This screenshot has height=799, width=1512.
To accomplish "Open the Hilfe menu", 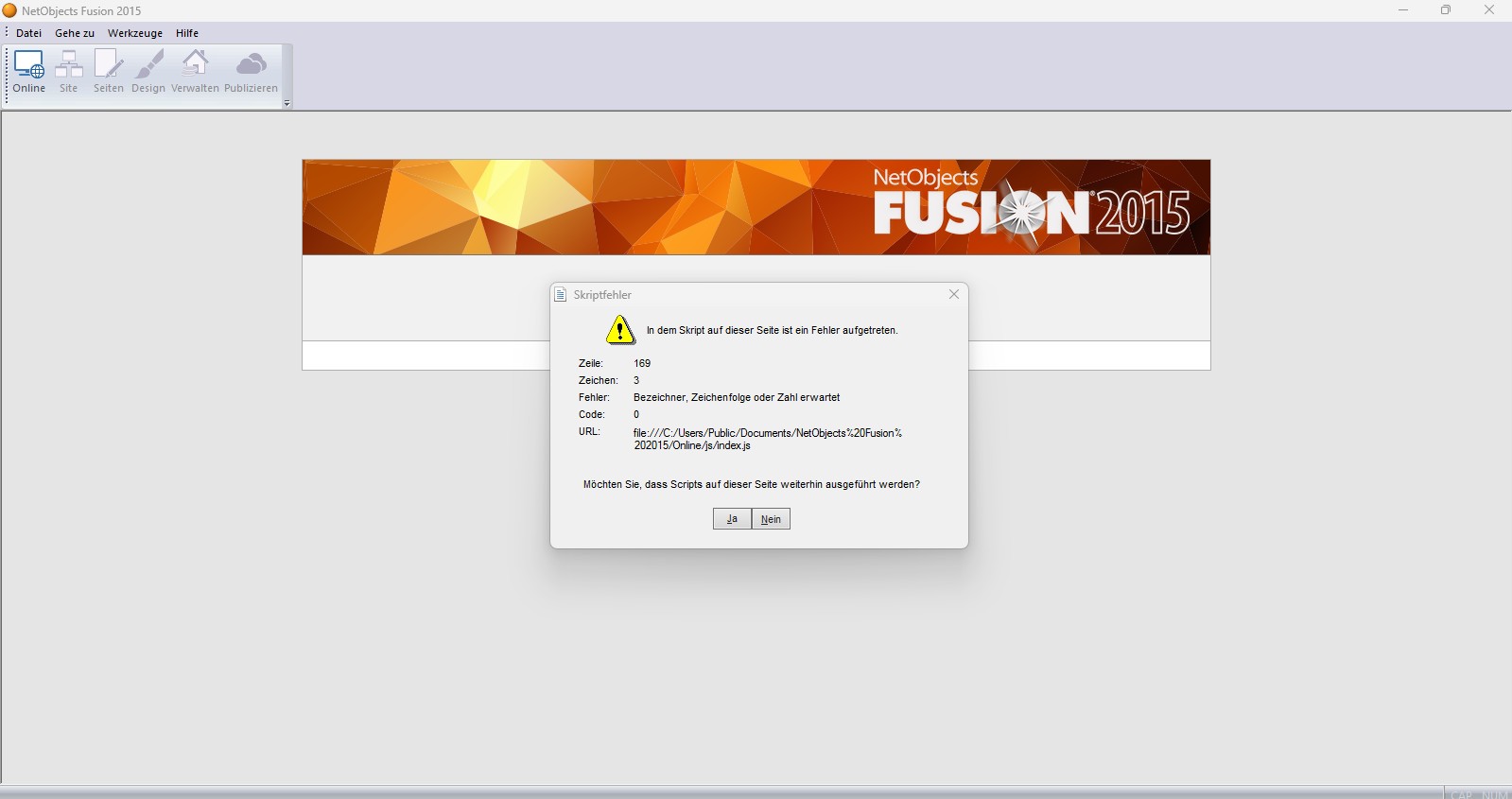I will (187, 33).
